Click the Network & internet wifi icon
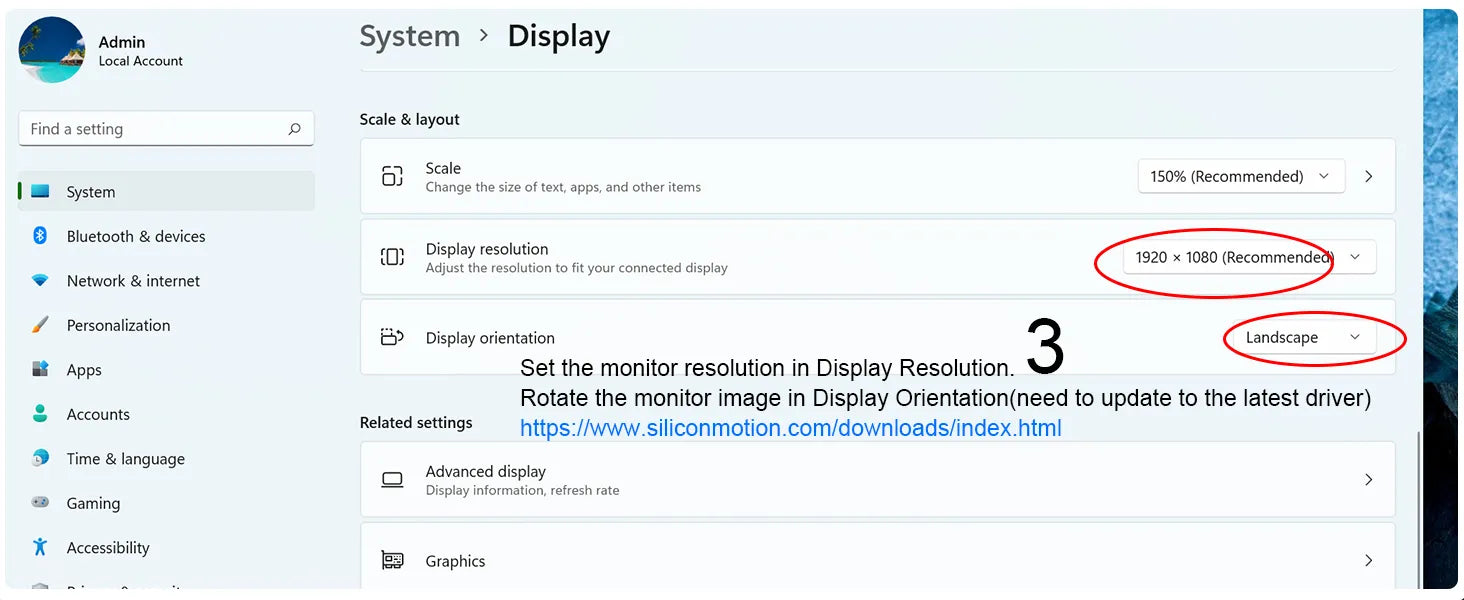 point(40,281)
